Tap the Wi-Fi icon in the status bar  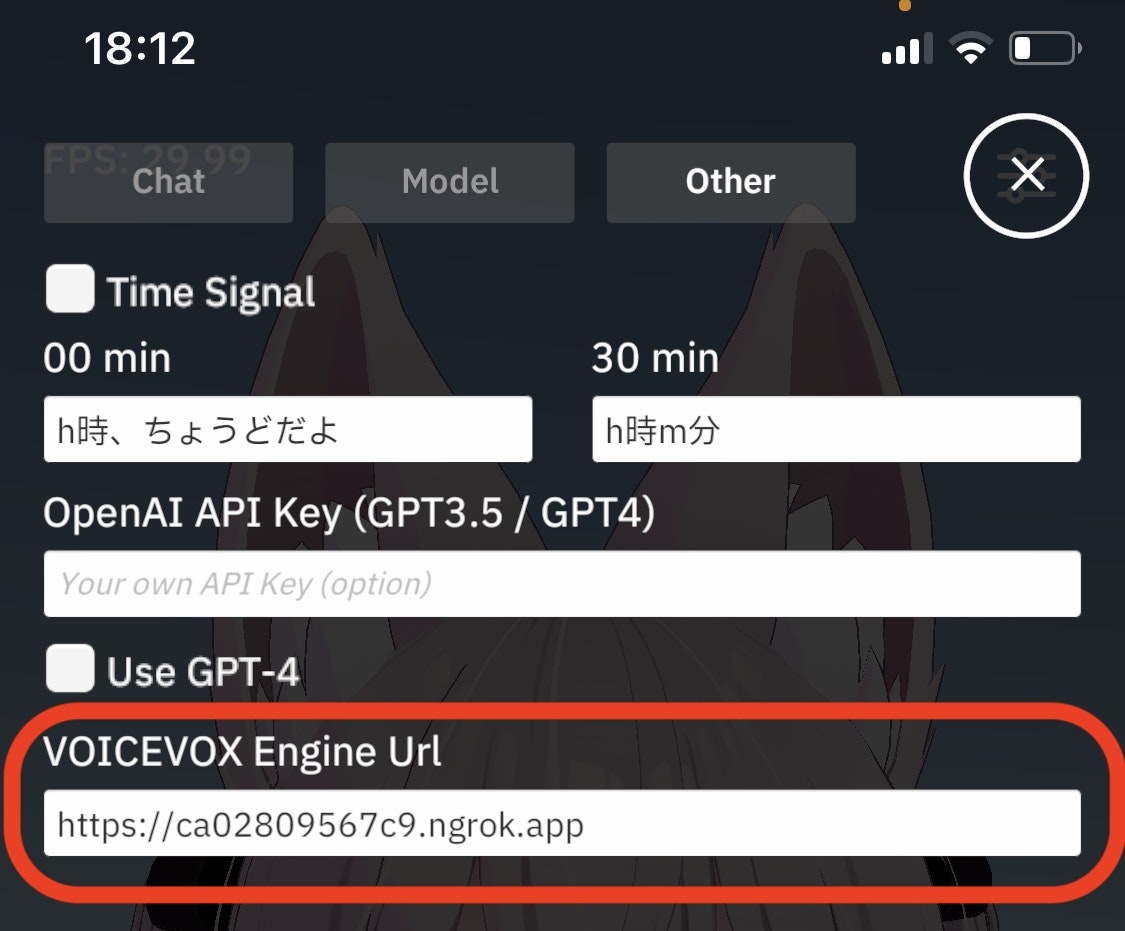coord(969,46)
